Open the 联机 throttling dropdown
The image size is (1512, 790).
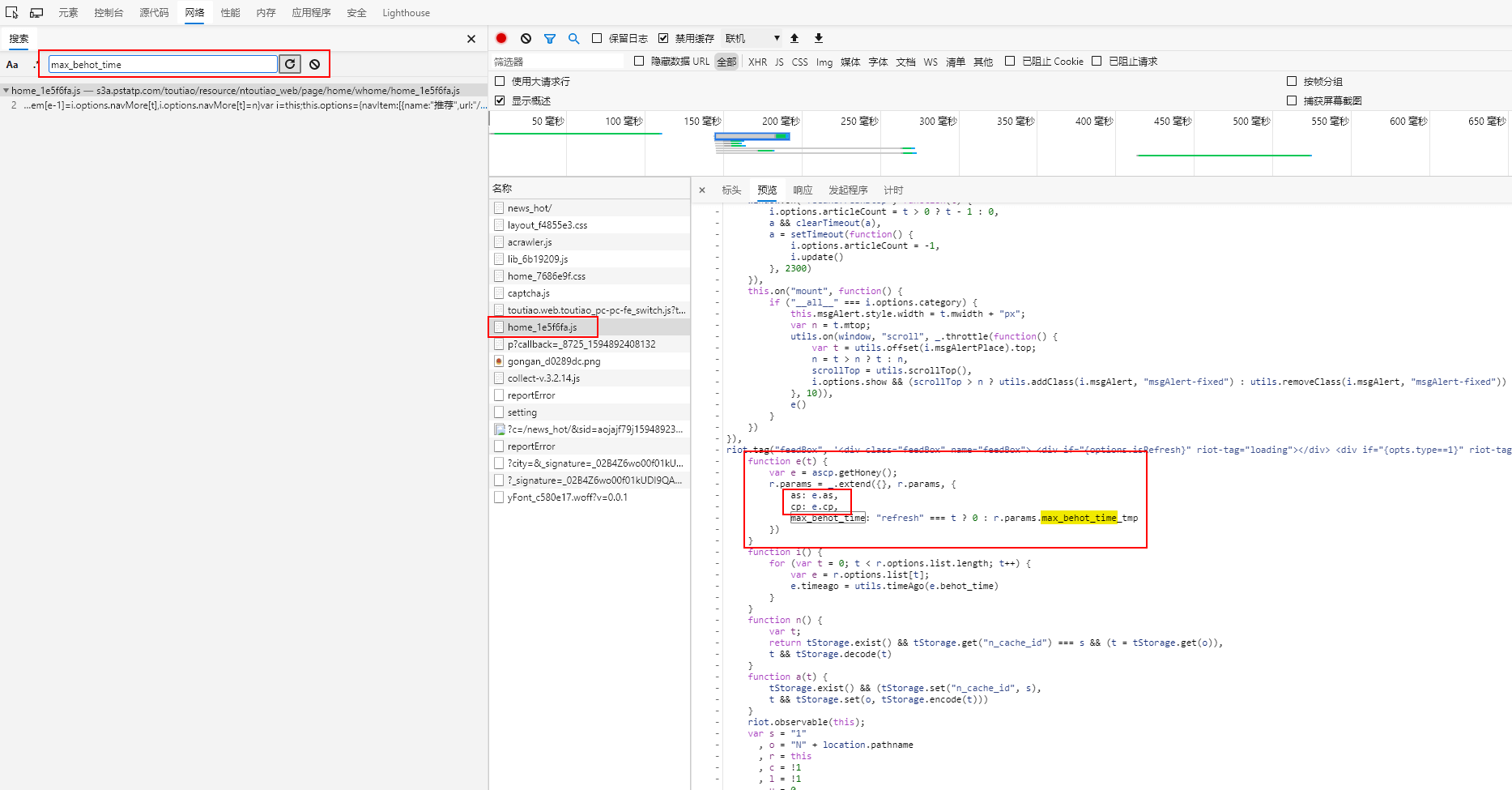click(752, 38)
